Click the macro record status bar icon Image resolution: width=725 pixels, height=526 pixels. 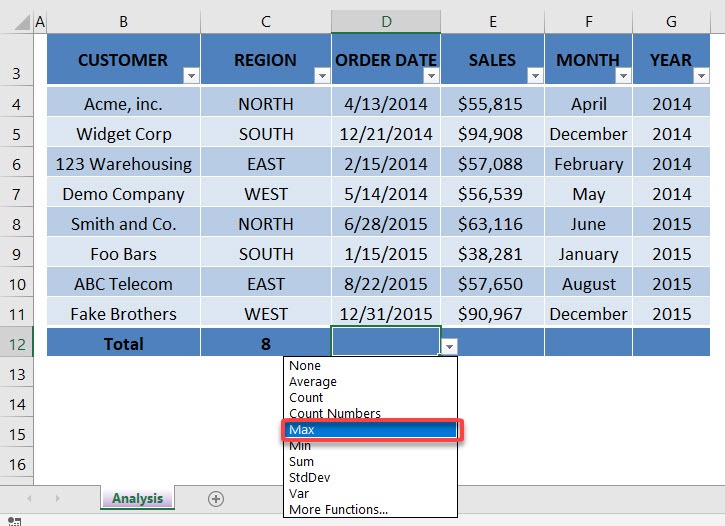click(x=14, y=521)
